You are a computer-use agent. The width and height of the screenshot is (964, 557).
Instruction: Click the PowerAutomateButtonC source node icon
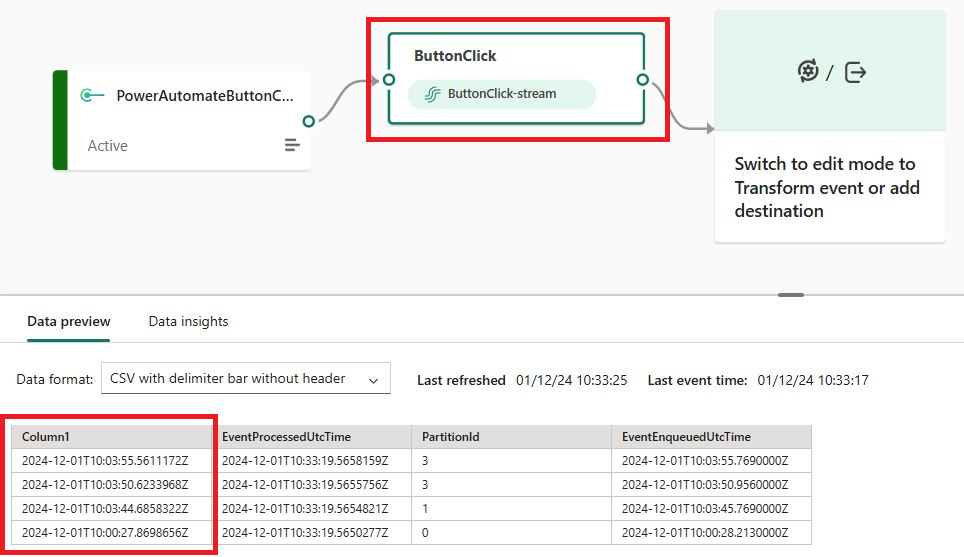tap(92, 95)
